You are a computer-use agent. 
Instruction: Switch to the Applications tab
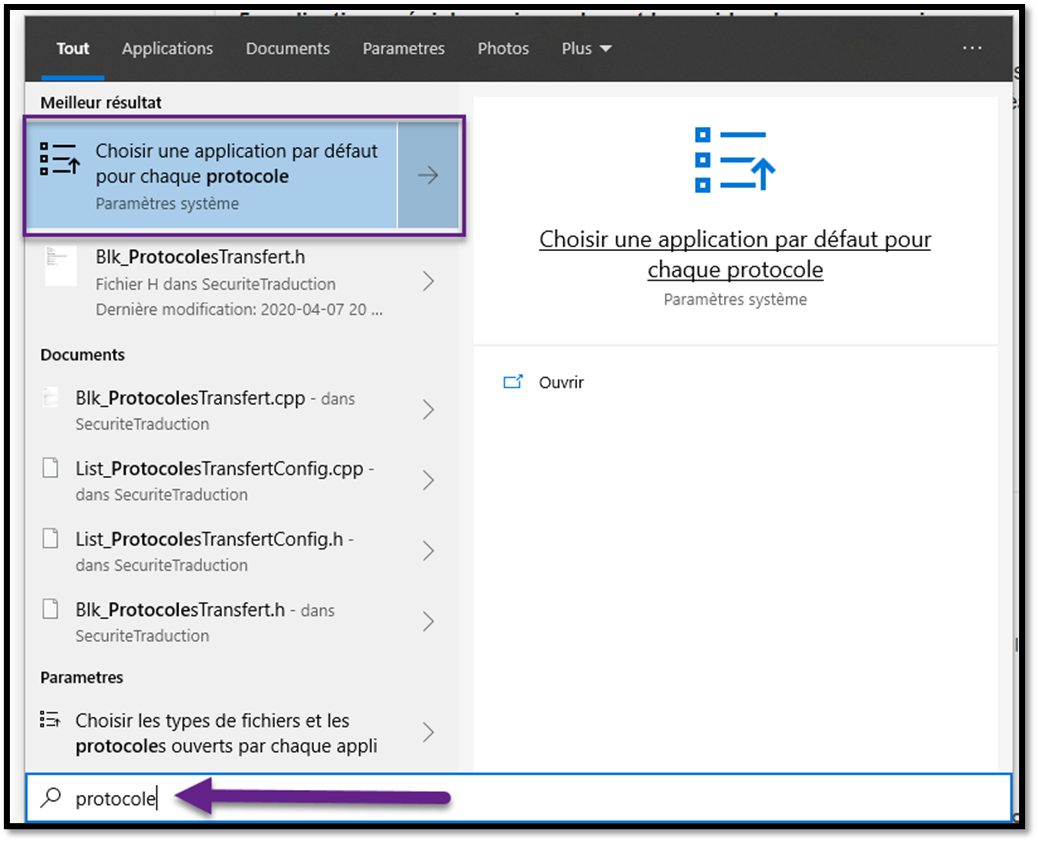(167, 48)
